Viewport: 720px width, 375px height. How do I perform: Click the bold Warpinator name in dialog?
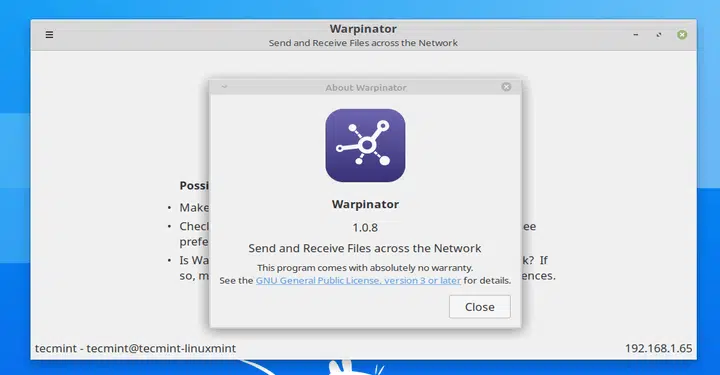coord(365,204)
